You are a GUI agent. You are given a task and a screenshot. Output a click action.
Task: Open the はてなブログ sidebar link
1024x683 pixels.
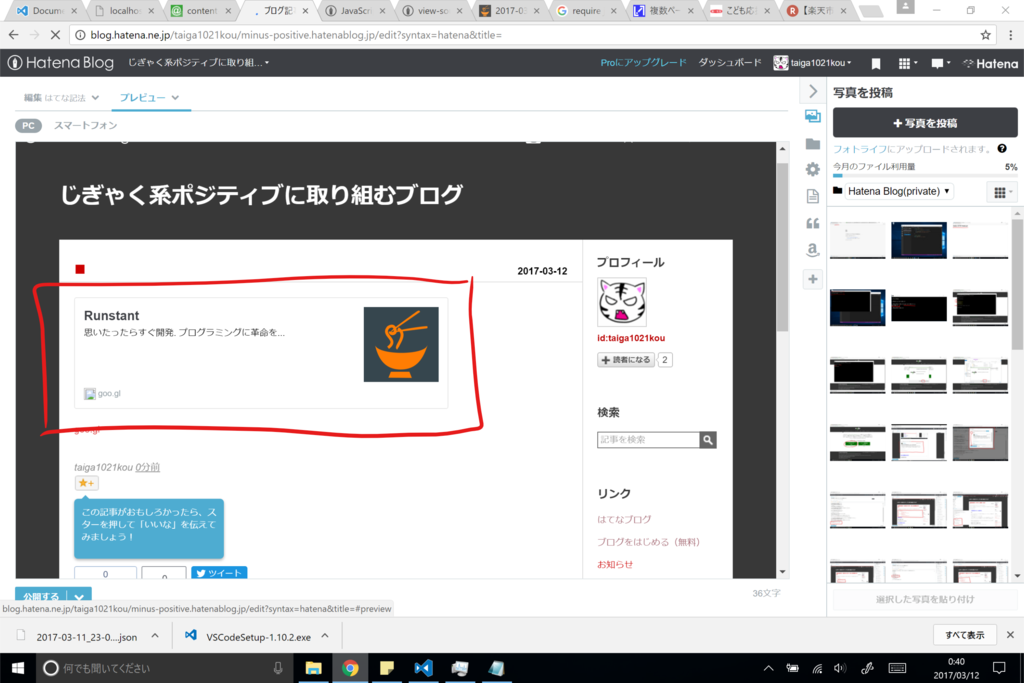tap(624, 519)
